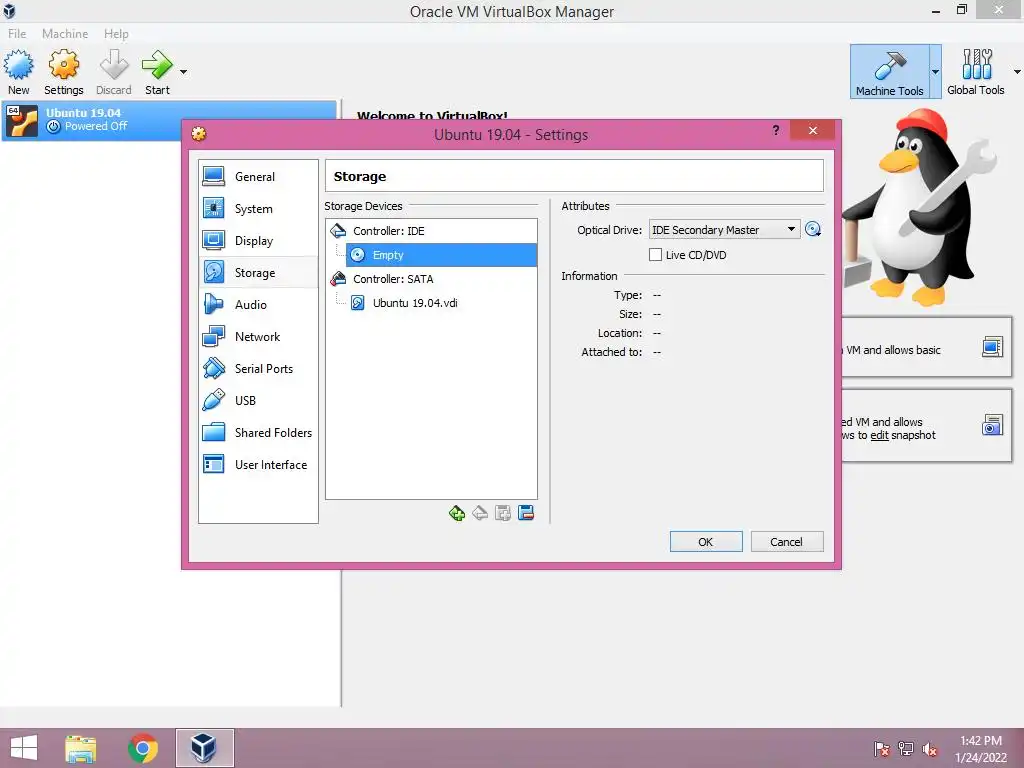Viewport: 1024px width, 768px height.
Task: Select Ubuntu 19.04.vdi disk entry
Action: coord(441,303)
